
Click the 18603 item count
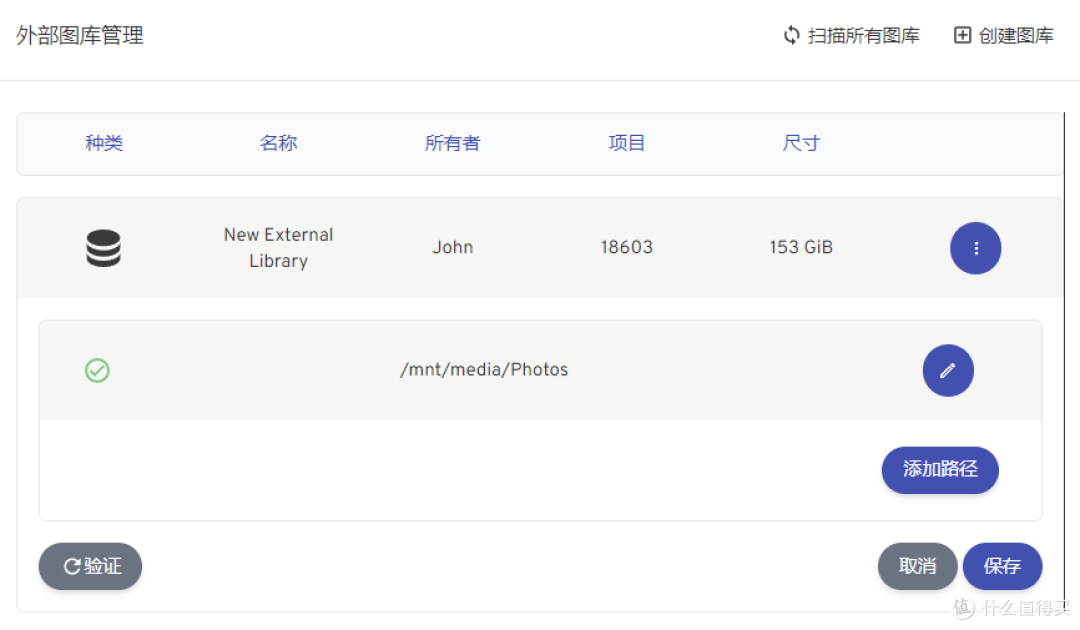[x=627, y=248]
